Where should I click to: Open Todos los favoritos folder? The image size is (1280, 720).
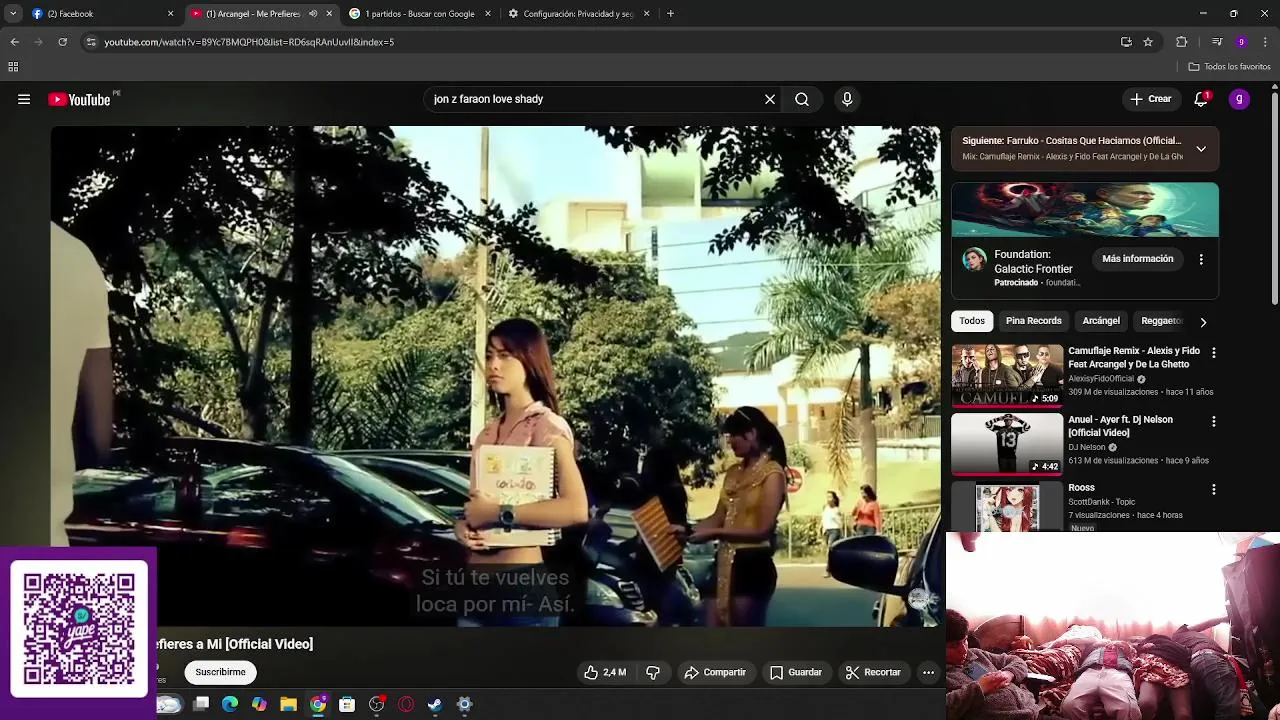pos(1229,67)
